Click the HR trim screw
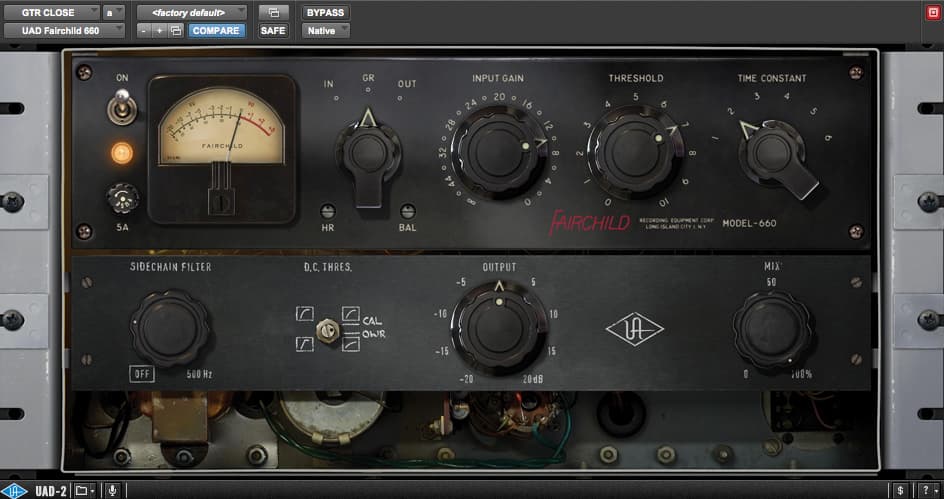 (328, 211)
